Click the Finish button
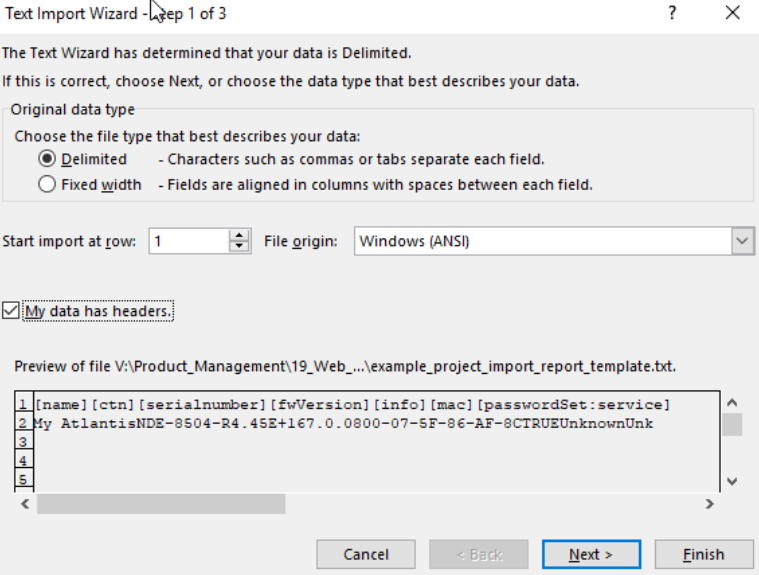The image size is (759, 575). tap(704, 554)
